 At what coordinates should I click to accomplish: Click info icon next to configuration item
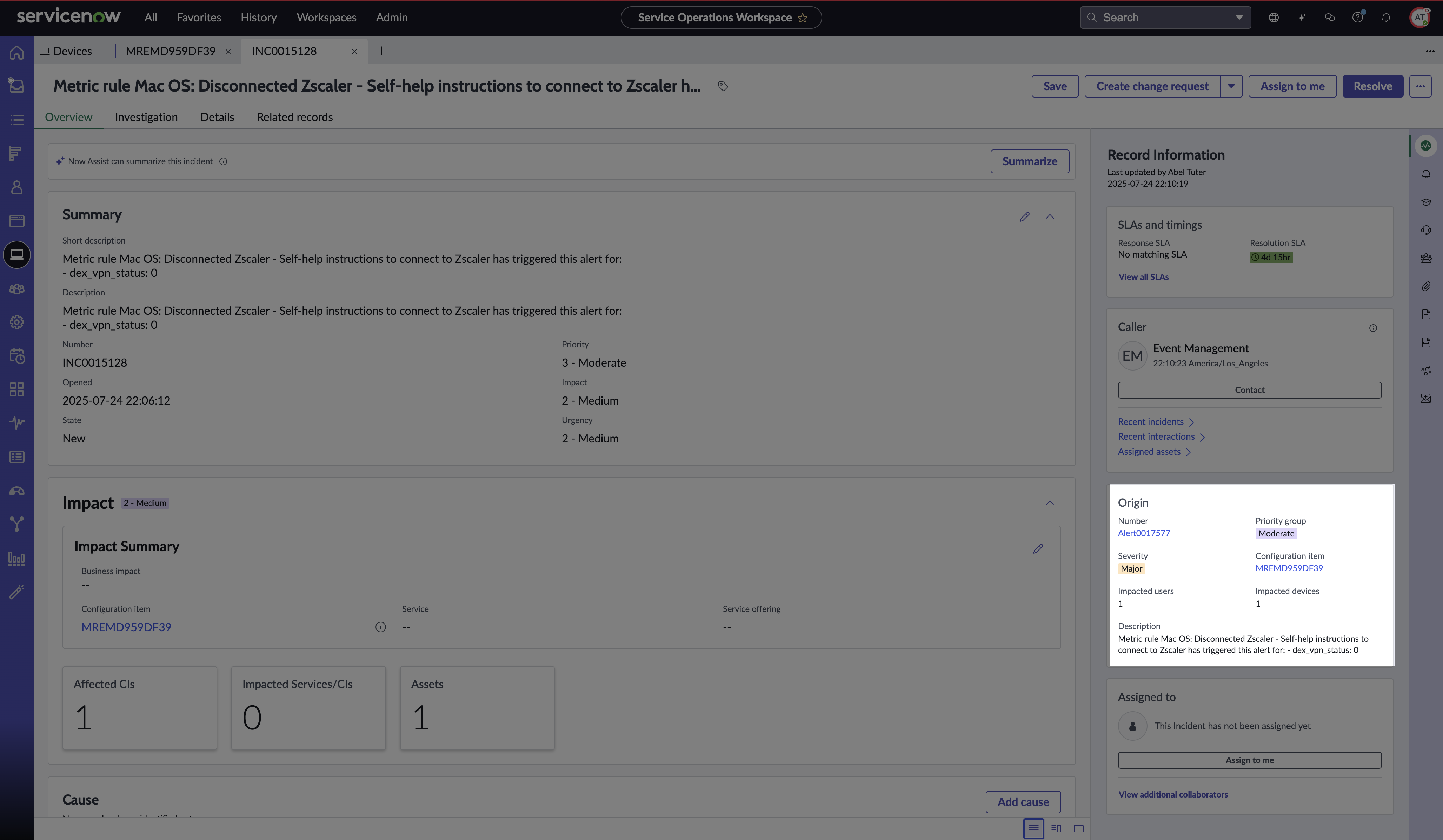(380, 627)
